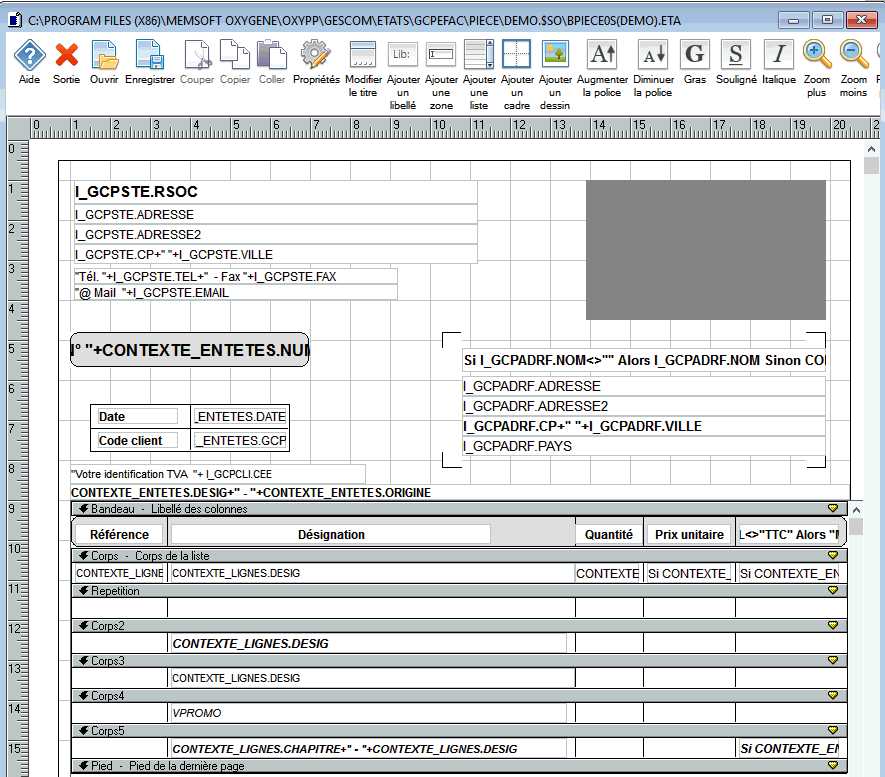
Task: Collapse the Corps5 section arrow
Action: tap(84, 731)
